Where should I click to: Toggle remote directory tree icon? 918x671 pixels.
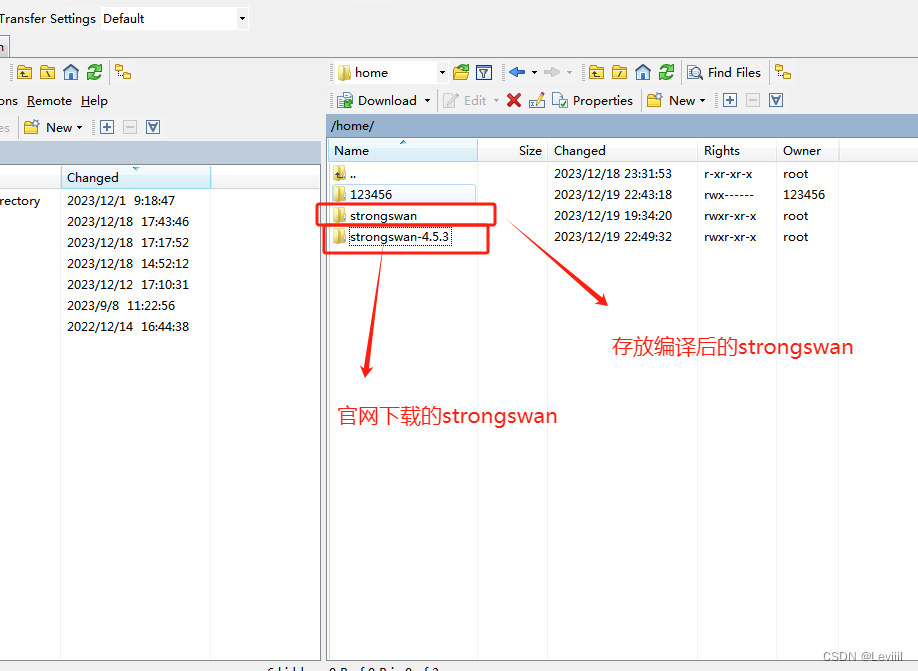click(x=783, y=72)
